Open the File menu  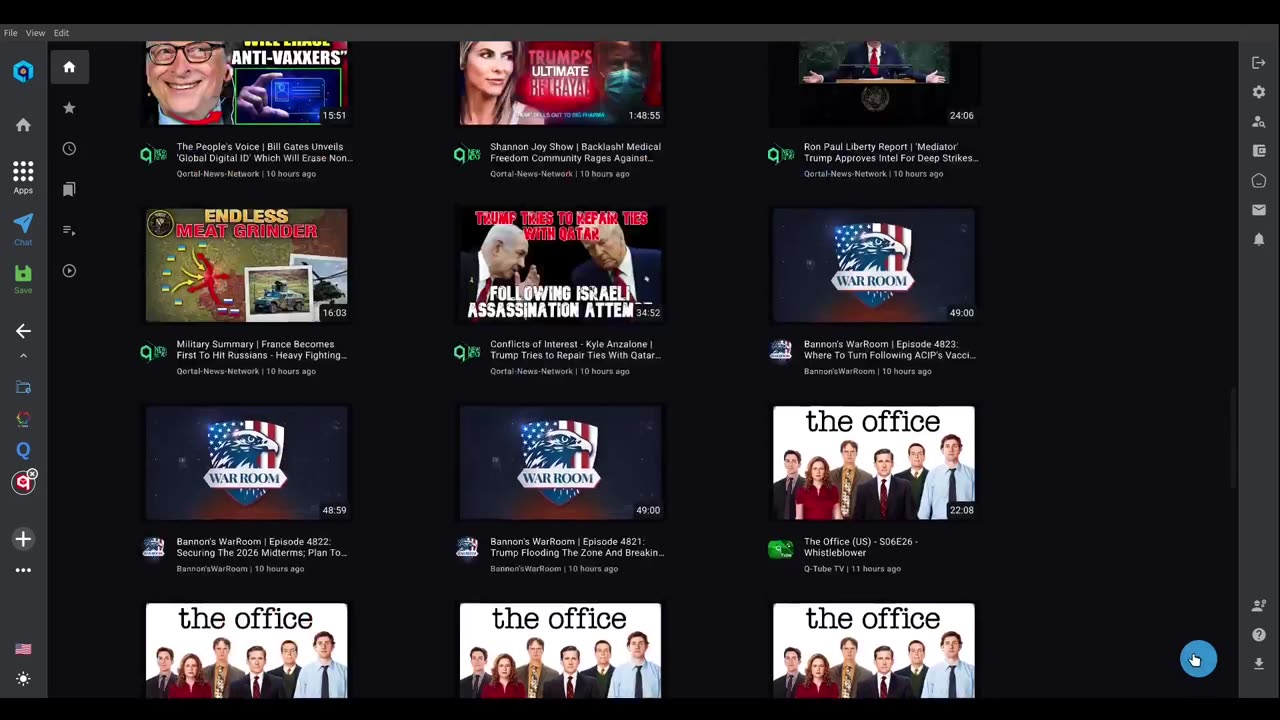pos(10,33)
